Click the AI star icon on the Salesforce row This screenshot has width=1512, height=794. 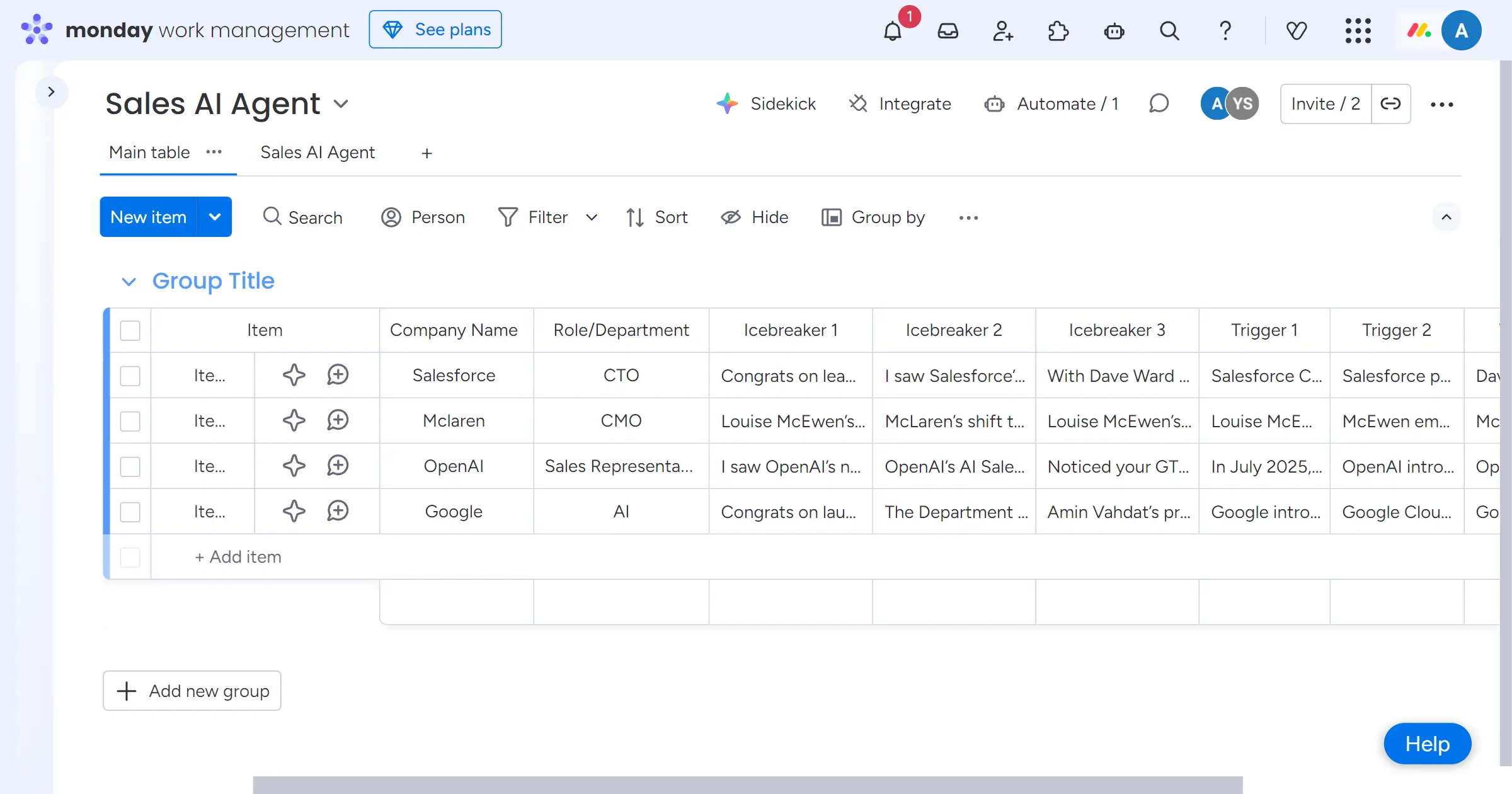click(294, 375)
